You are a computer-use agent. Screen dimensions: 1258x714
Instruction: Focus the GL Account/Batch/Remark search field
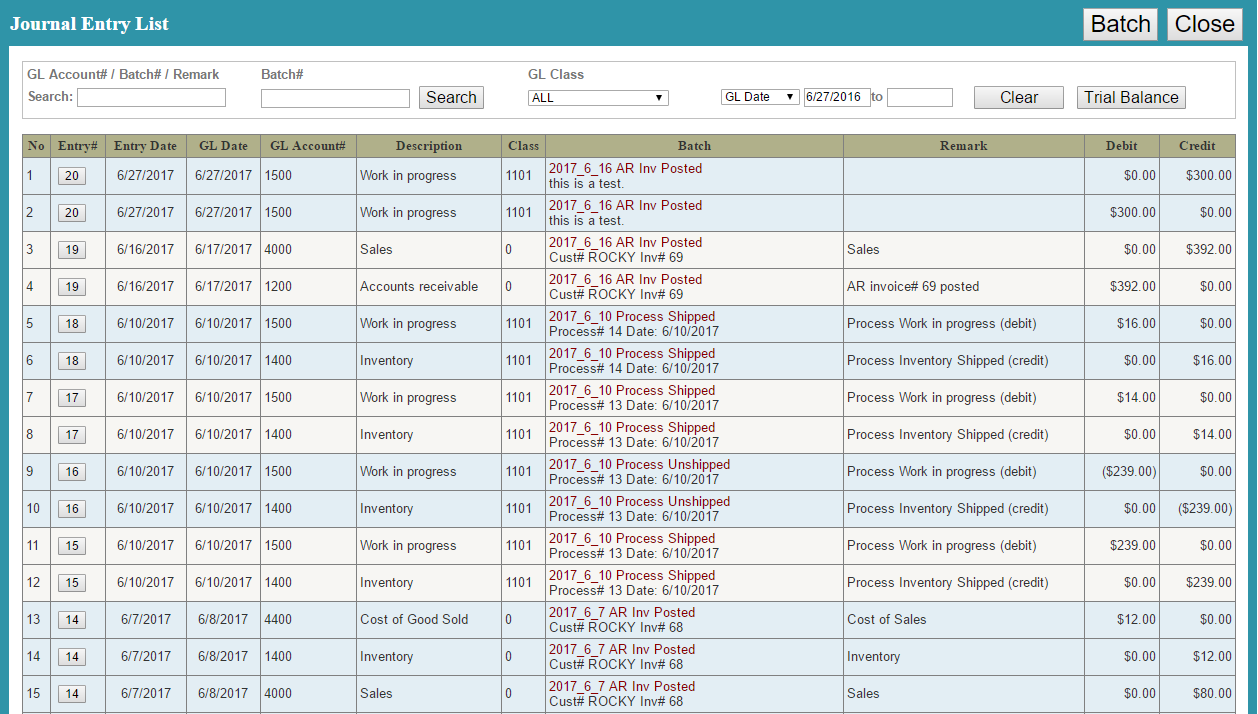point(151,97)
